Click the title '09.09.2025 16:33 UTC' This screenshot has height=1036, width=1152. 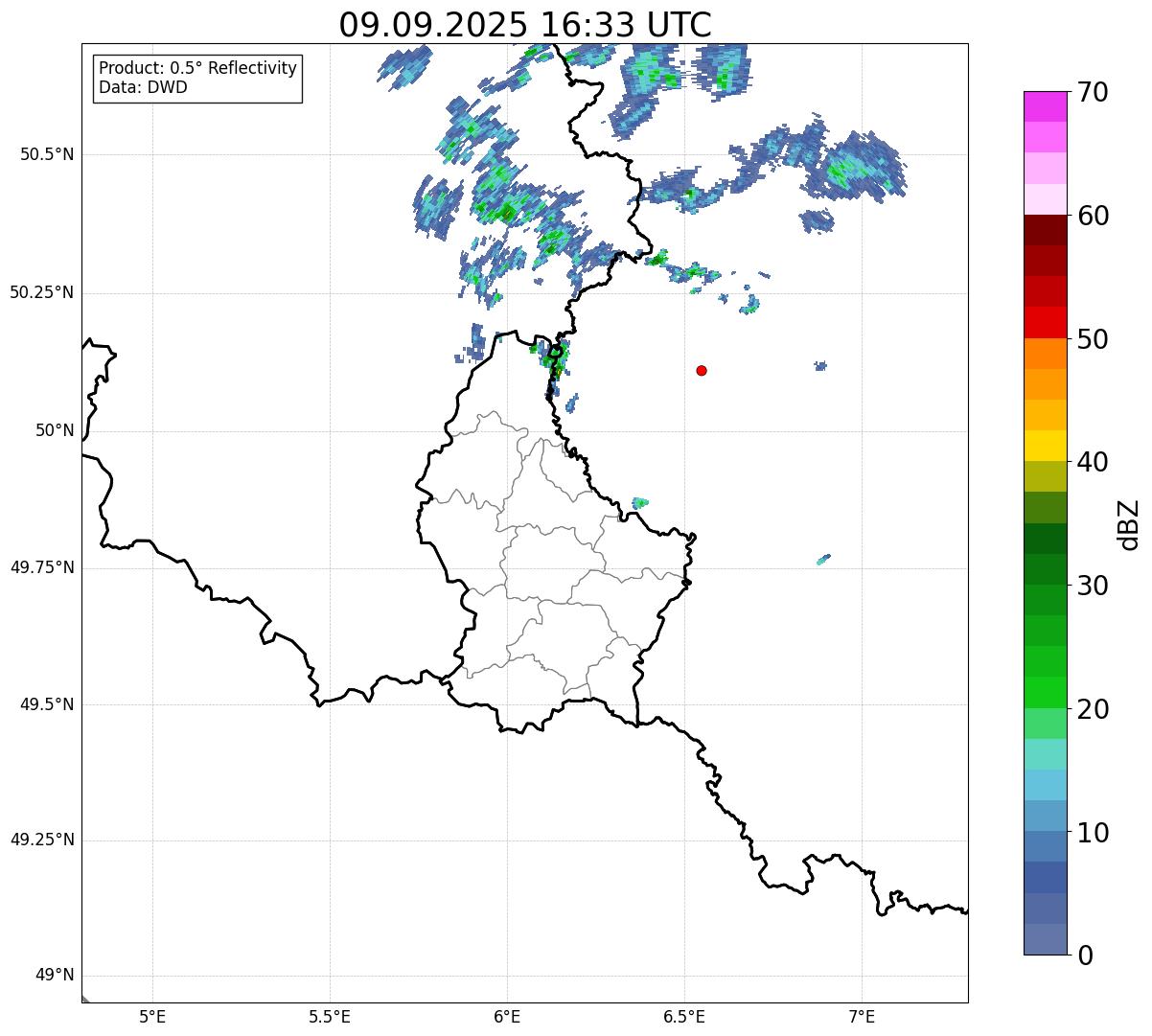525,25
